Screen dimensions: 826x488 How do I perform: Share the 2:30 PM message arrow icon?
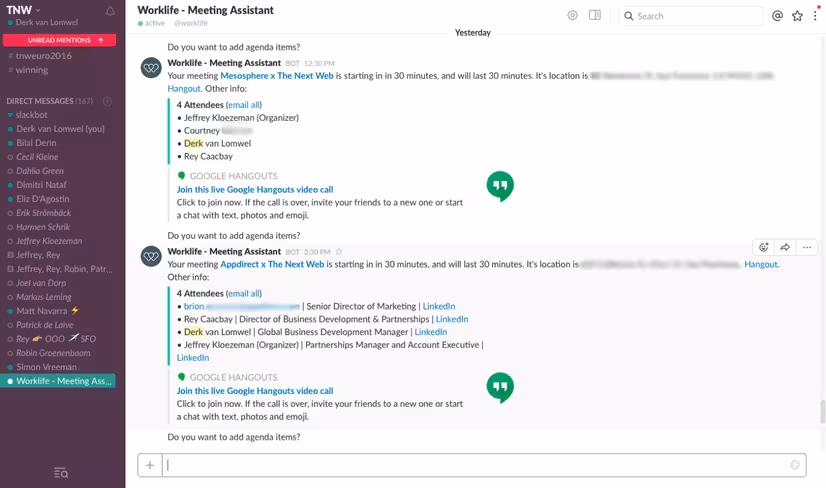(785, 247)
